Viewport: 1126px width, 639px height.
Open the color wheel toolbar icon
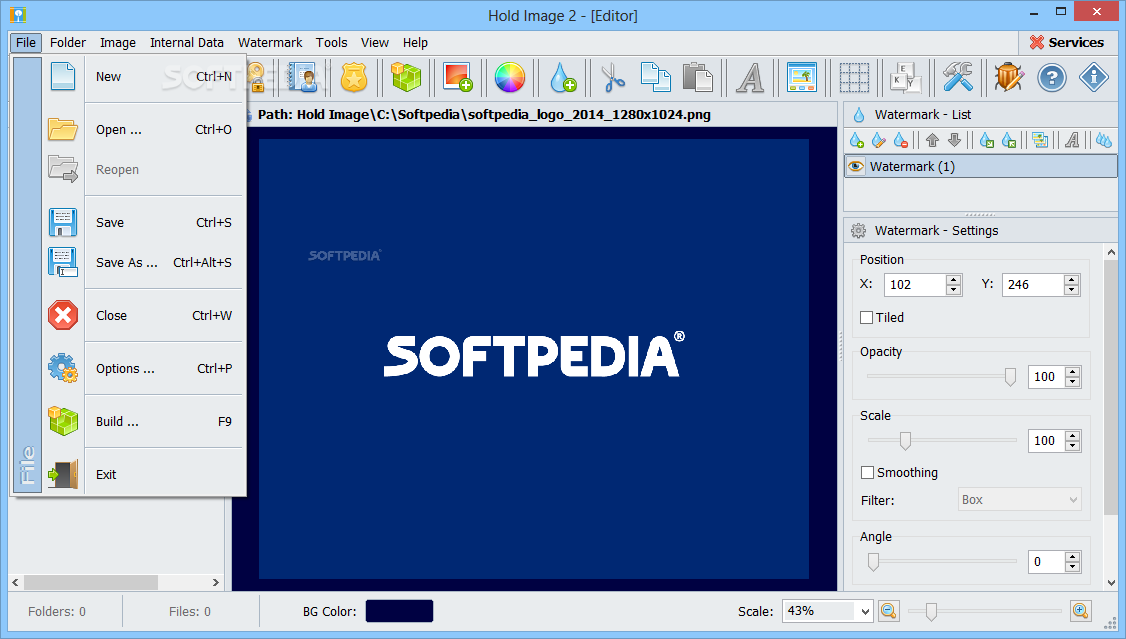510,77
